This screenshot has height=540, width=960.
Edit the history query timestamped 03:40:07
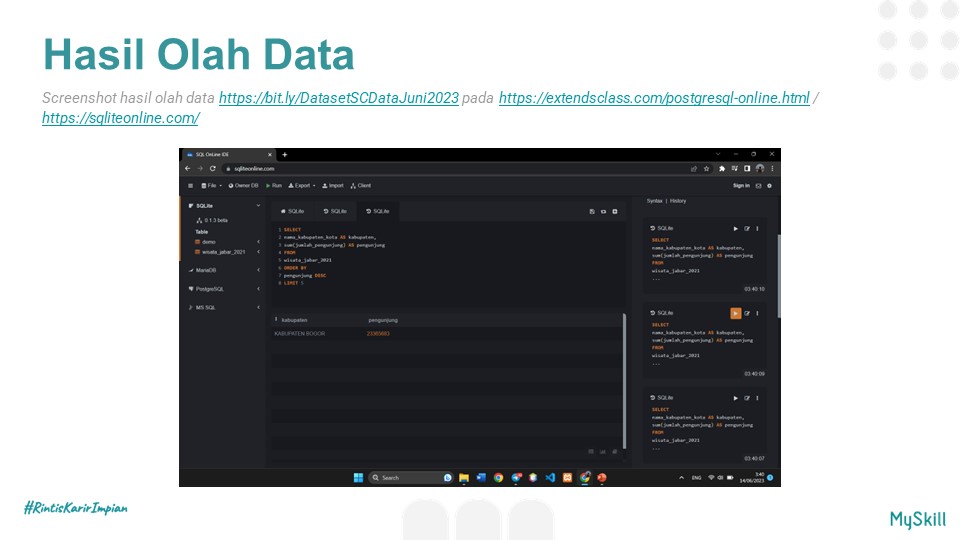pos(747,398)
